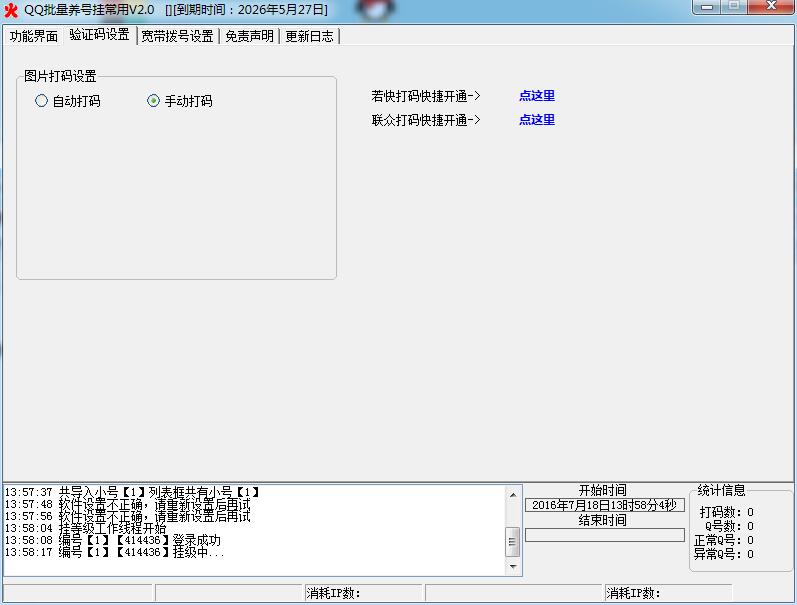The height and width of the screenshot is (605, 797).
Task: Open 点这里 link for 联众打码
Action: [x=537, y=119]
